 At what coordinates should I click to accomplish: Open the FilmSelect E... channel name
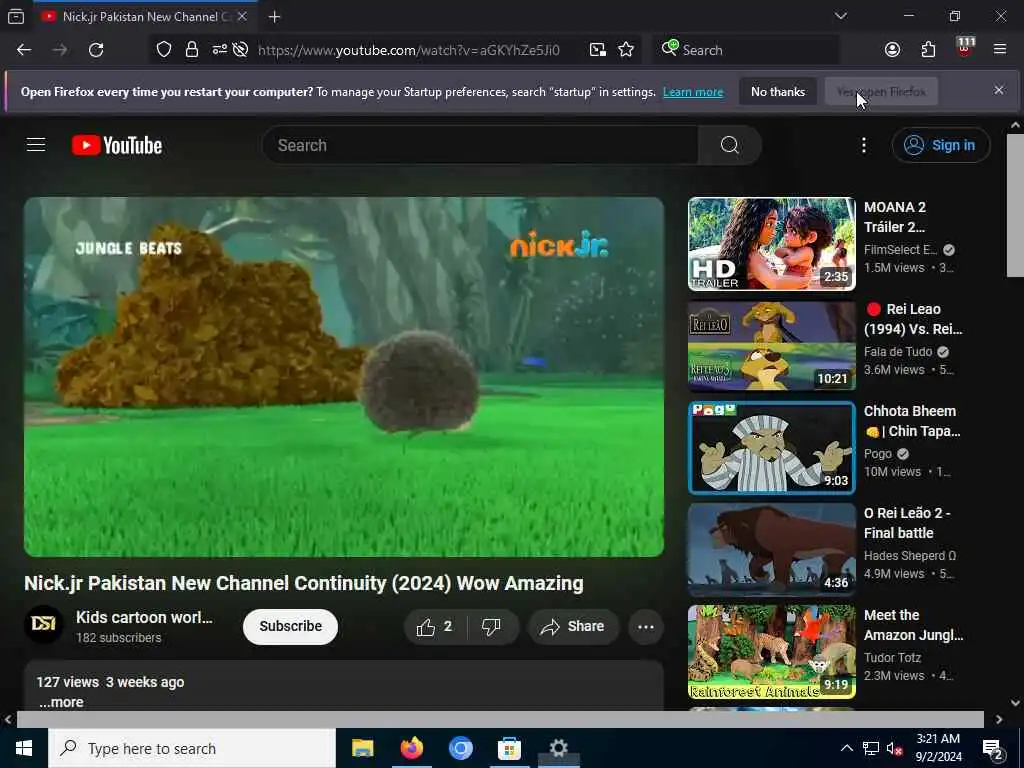[901, 249]
